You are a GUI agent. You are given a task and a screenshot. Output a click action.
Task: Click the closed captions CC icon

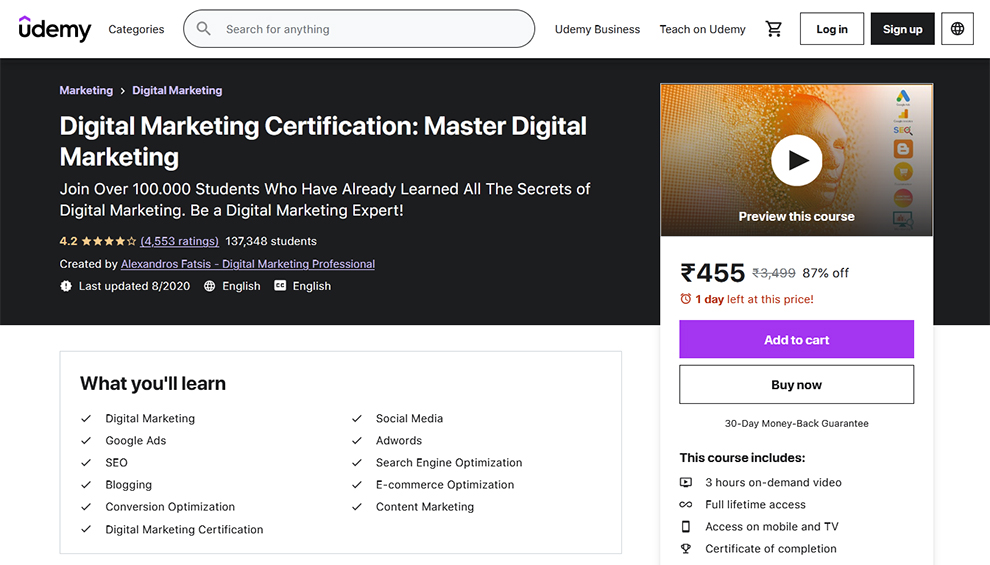coord(280,286)
